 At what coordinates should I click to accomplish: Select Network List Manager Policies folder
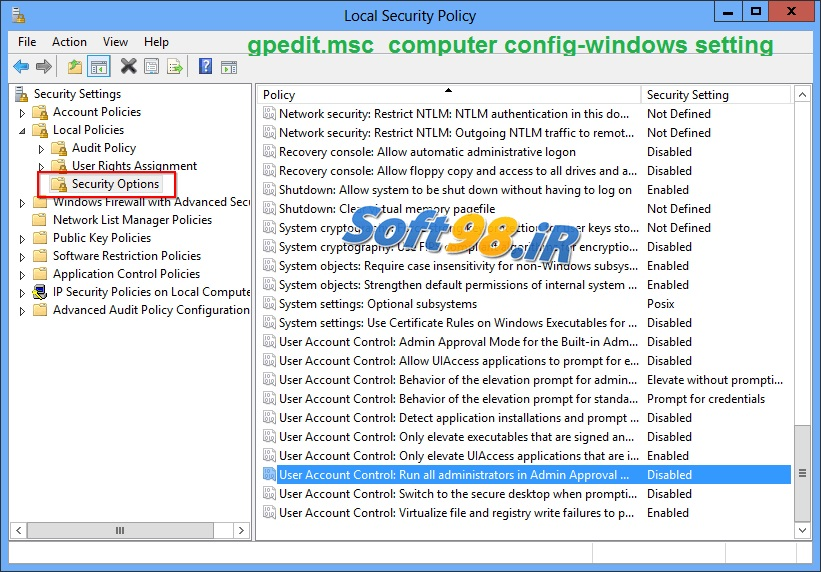click(x=132, y=220)
